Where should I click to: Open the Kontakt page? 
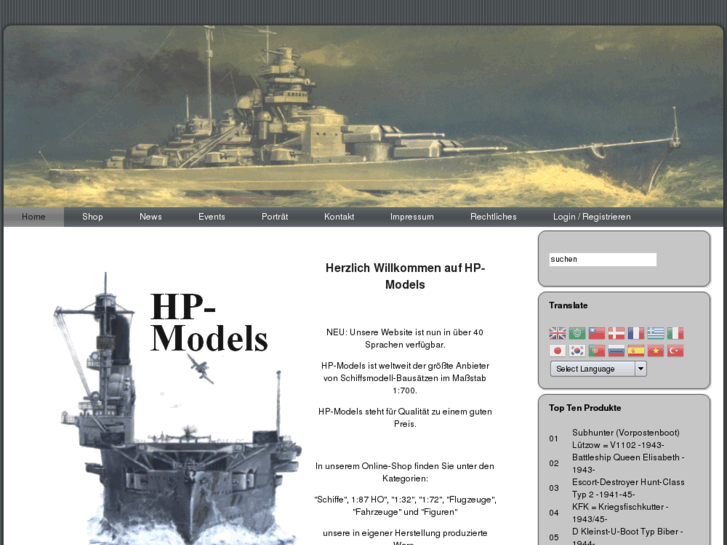coord(339,217)
